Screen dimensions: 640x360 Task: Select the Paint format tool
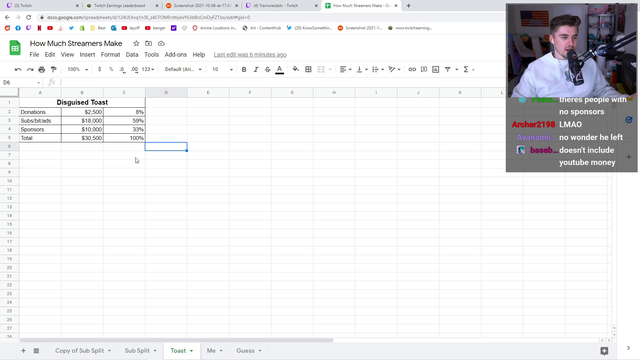coord(53,69)
